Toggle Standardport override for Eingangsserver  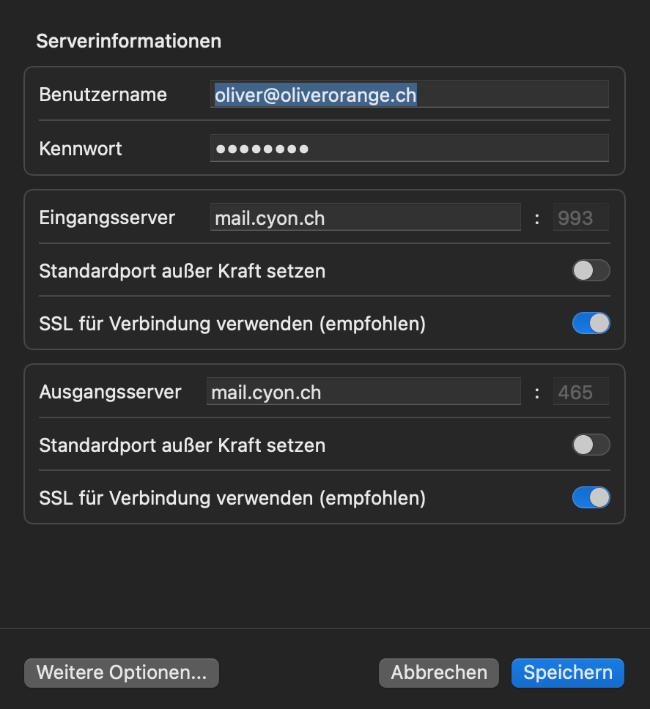[x=591, y=271]
